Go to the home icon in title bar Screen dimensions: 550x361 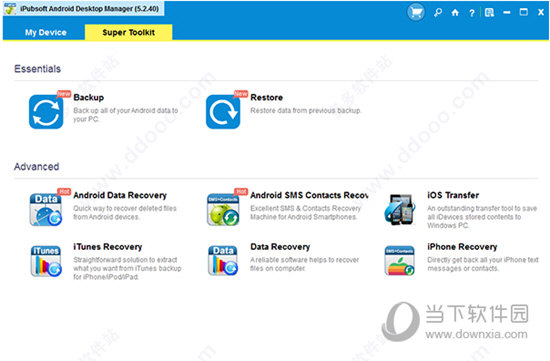tap(455, 13)
